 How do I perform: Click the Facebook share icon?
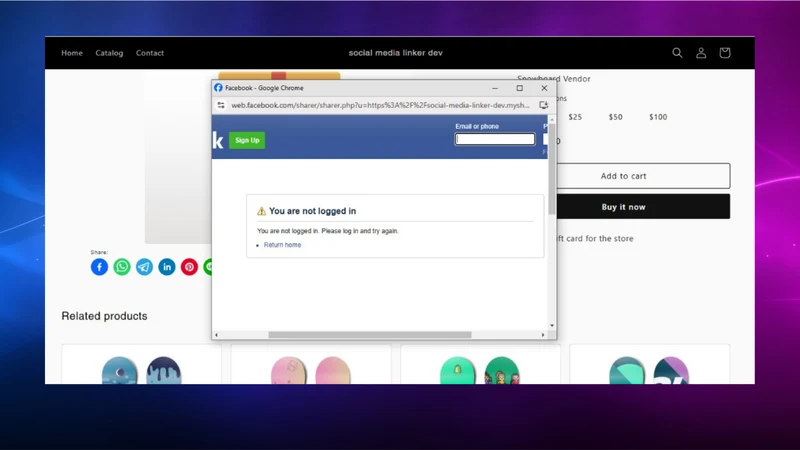tap(99, 267)
